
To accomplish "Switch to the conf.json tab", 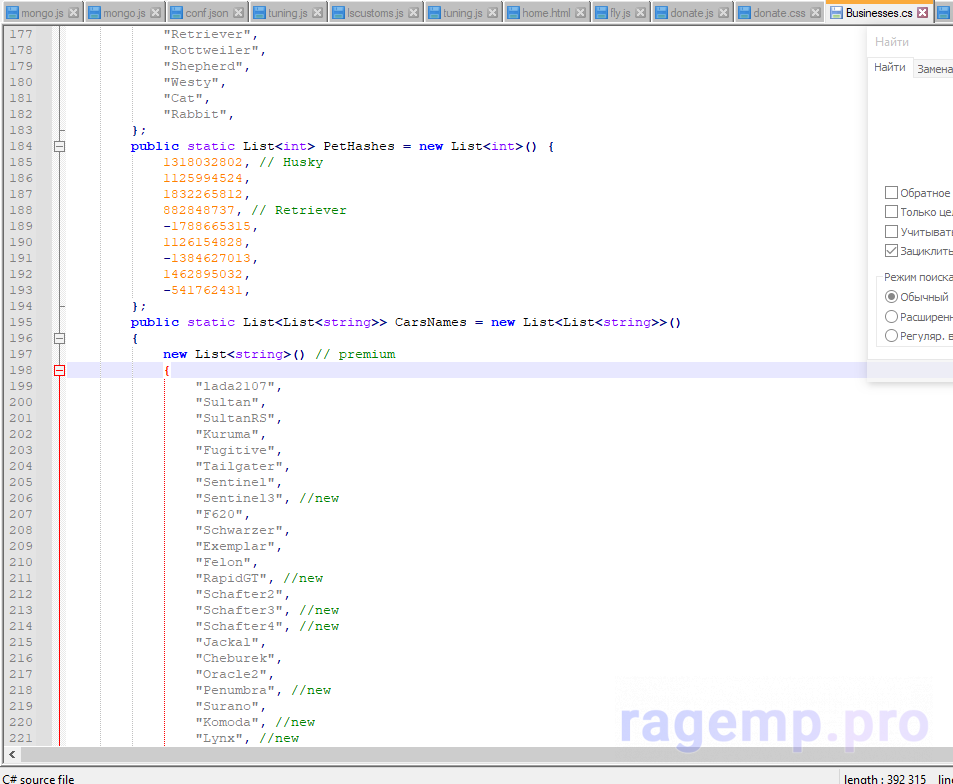I will [207, 13].
